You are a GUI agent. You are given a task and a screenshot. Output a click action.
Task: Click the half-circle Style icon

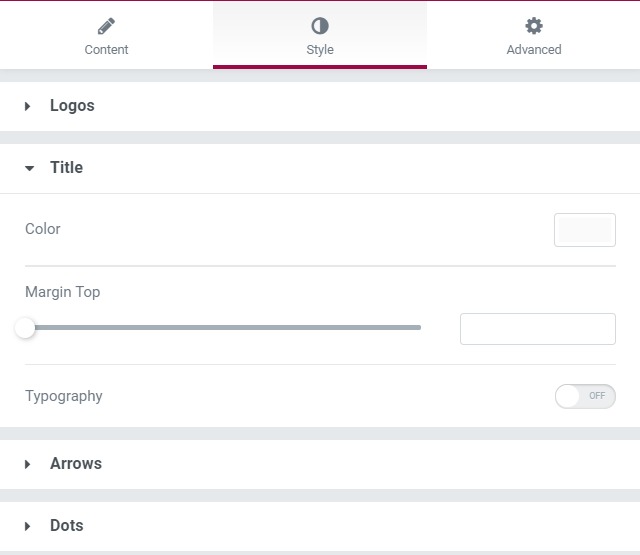(x=320, y=26)
